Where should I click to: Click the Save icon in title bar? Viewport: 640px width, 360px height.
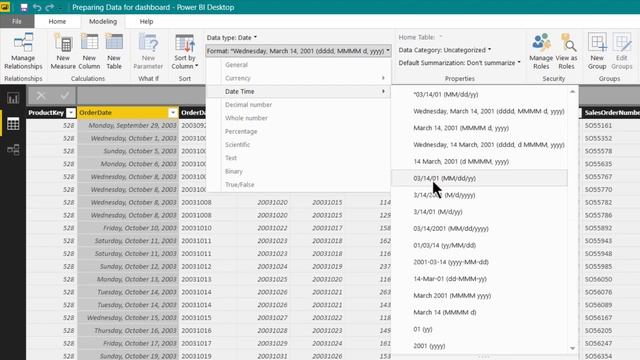(x=24, y=7)
